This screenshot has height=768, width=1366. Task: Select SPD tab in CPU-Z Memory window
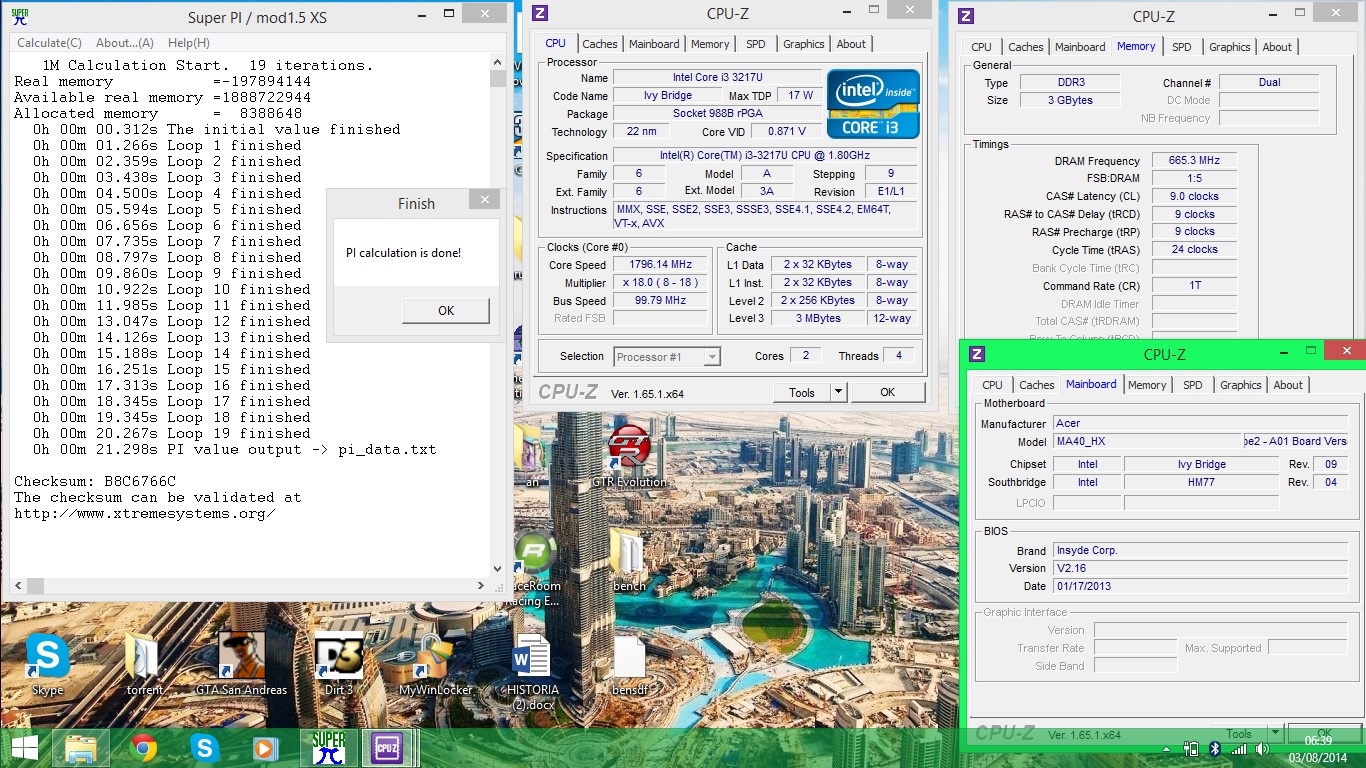tap(1182, 47)
